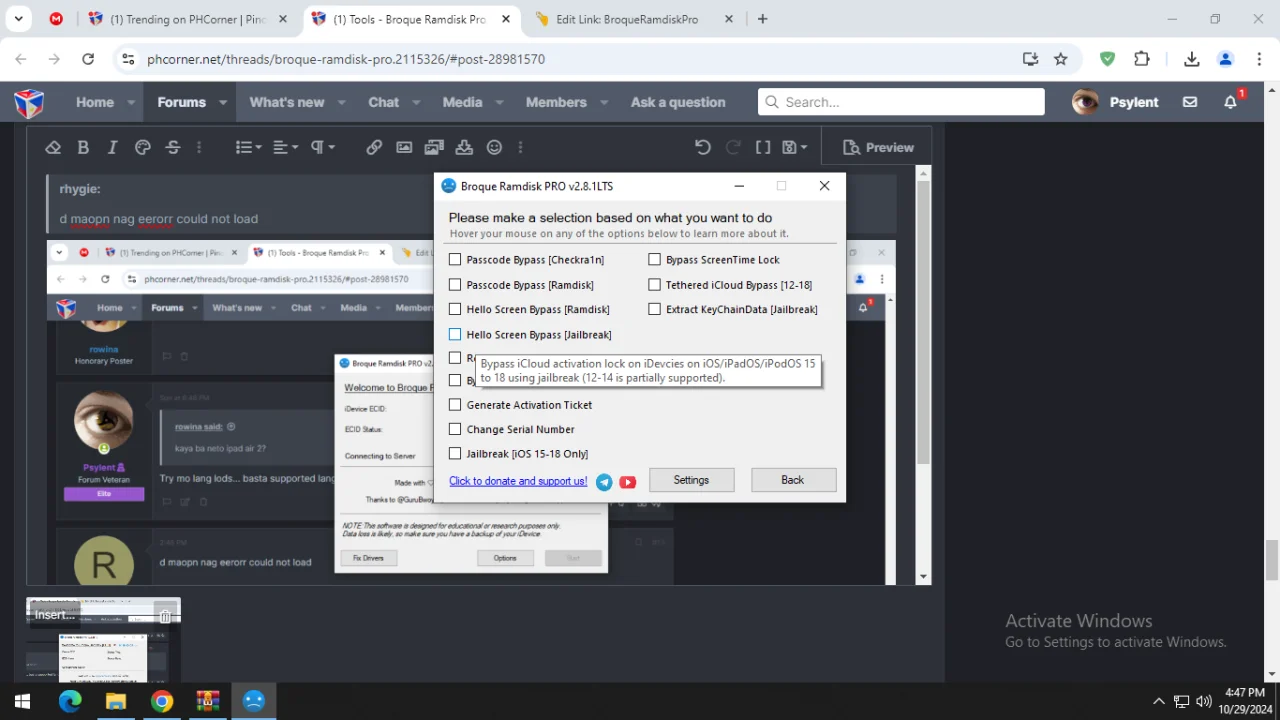
Task: Click the PHCorner site logo
Action: click(29, 102)
